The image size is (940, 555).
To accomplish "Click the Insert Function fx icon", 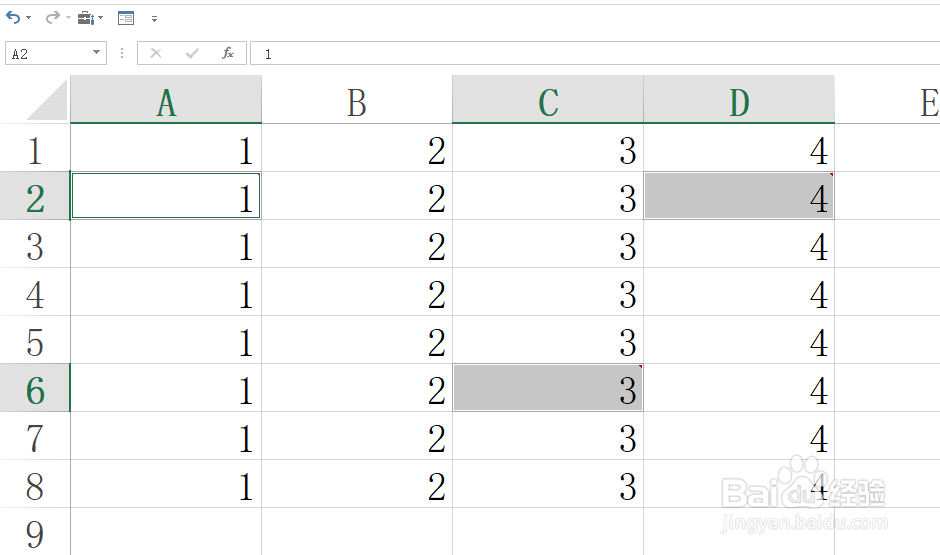I will pyautogui.click(x=228, y=53).
